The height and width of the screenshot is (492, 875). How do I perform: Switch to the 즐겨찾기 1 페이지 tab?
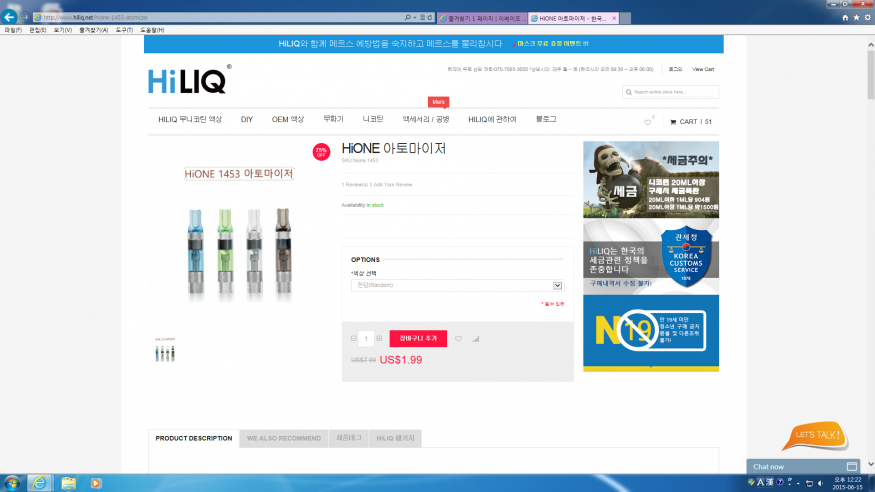click(482, 18)
